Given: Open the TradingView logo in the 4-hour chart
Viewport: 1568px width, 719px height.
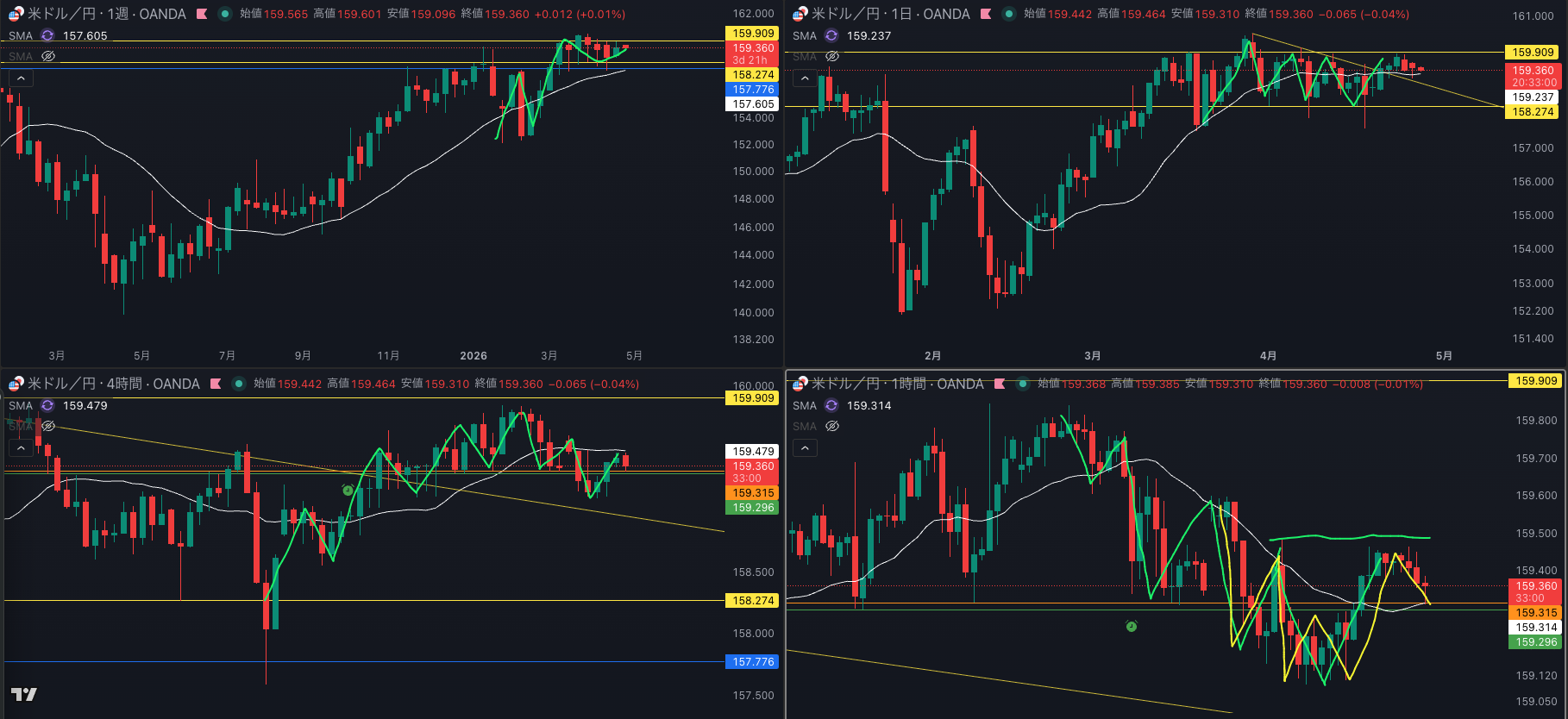Looking at the screenshot, I should 24,694.
